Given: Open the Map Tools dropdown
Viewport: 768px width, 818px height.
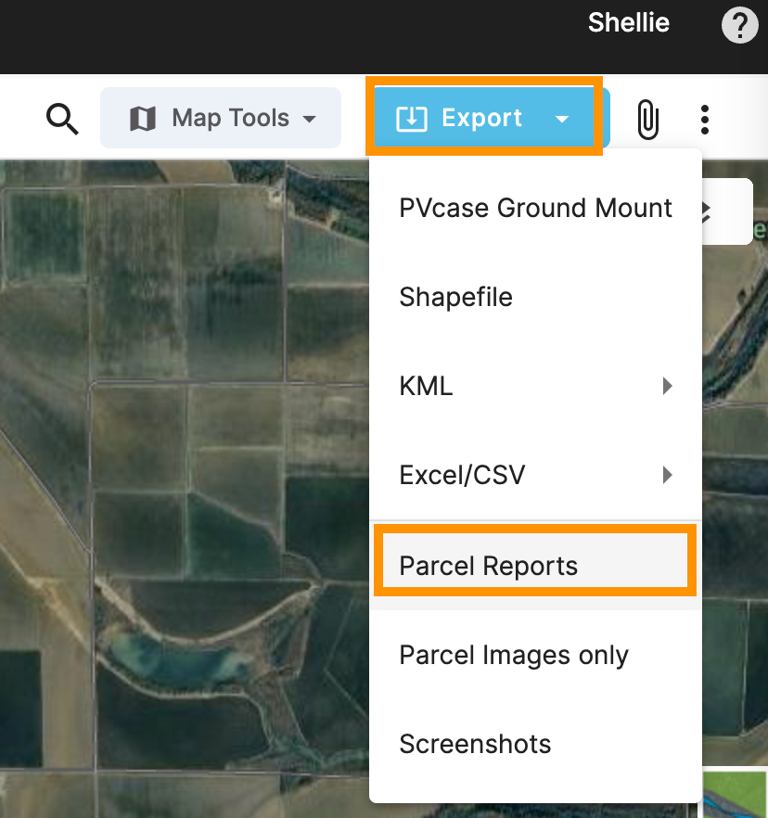Looking at the screenshot, I should coord(220,117).
